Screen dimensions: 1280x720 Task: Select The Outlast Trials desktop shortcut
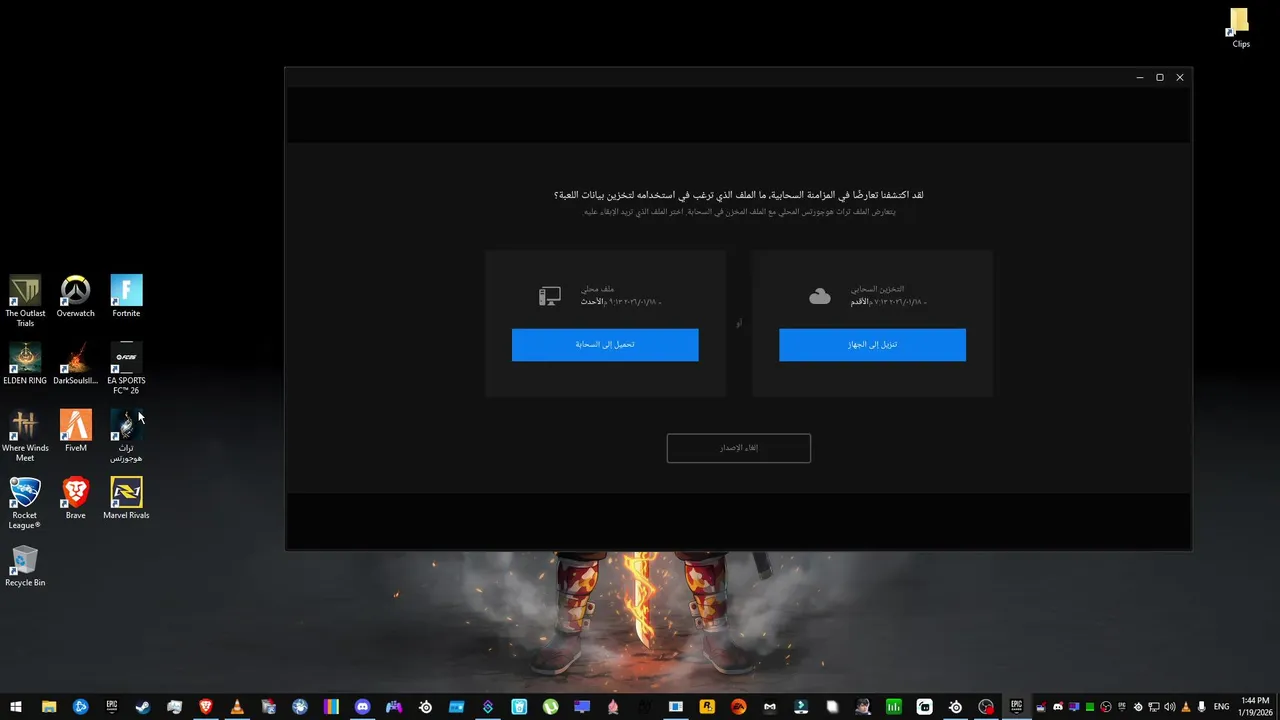coord(25,300)
